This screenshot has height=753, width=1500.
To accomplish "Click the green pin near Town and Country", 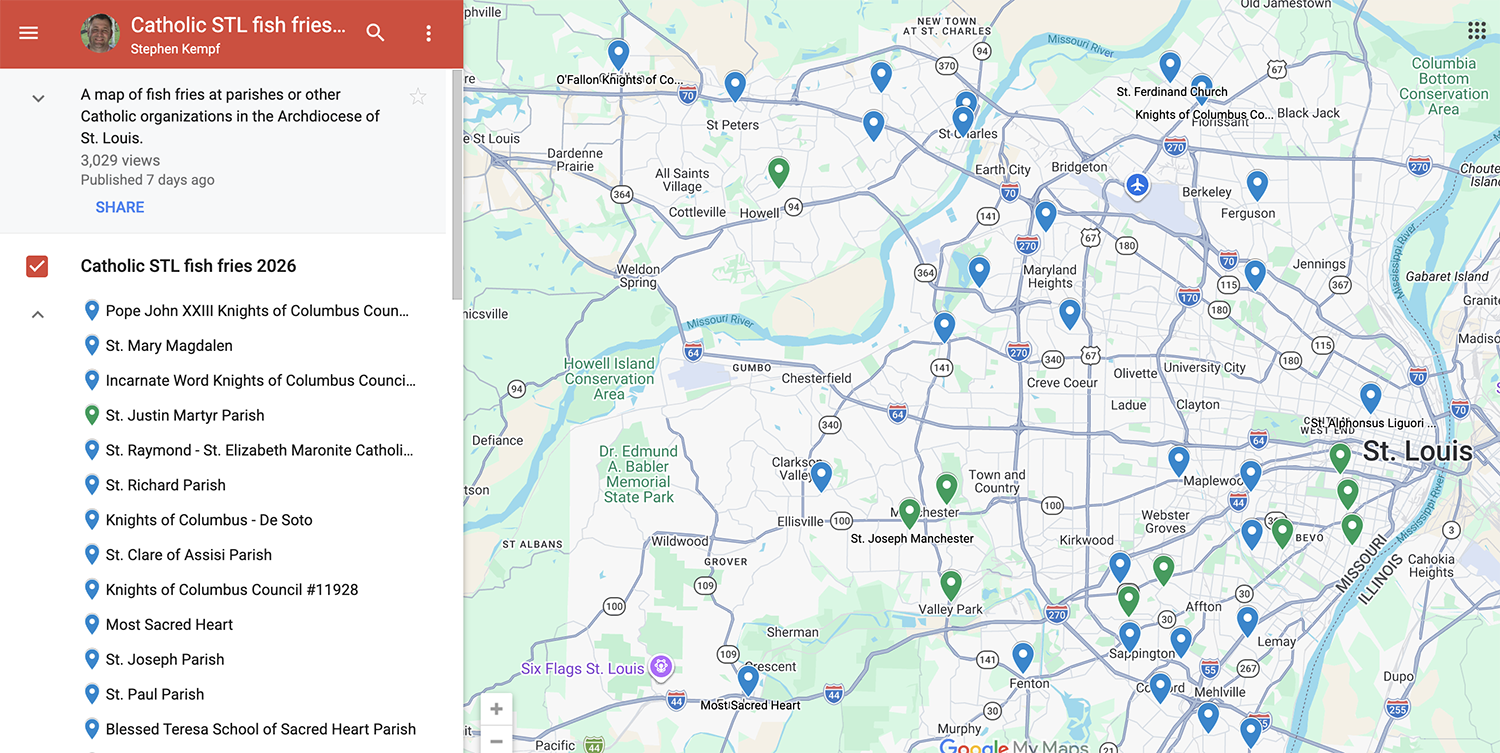I will point(947,488).
